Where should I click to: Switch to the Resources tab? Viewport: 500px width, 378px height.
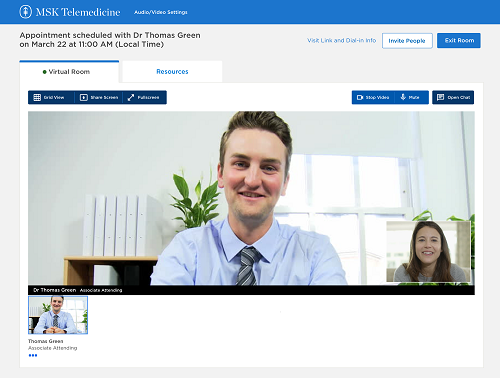pyautogui.click(x=172, y=72)
